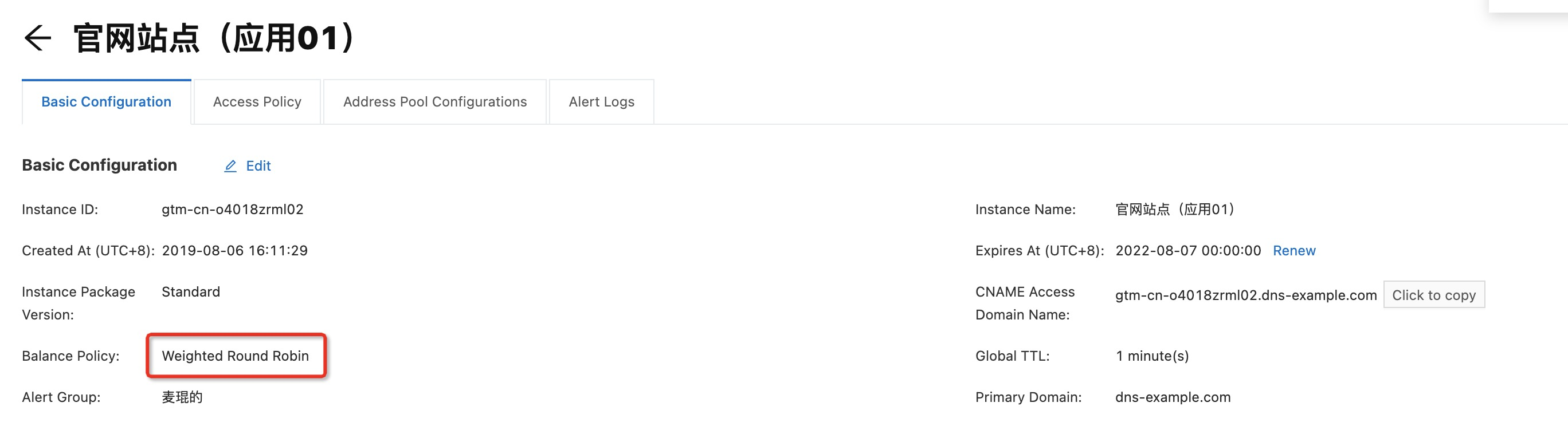Select the Weighted Round Robin value
1568x442 pixels.
236,356
